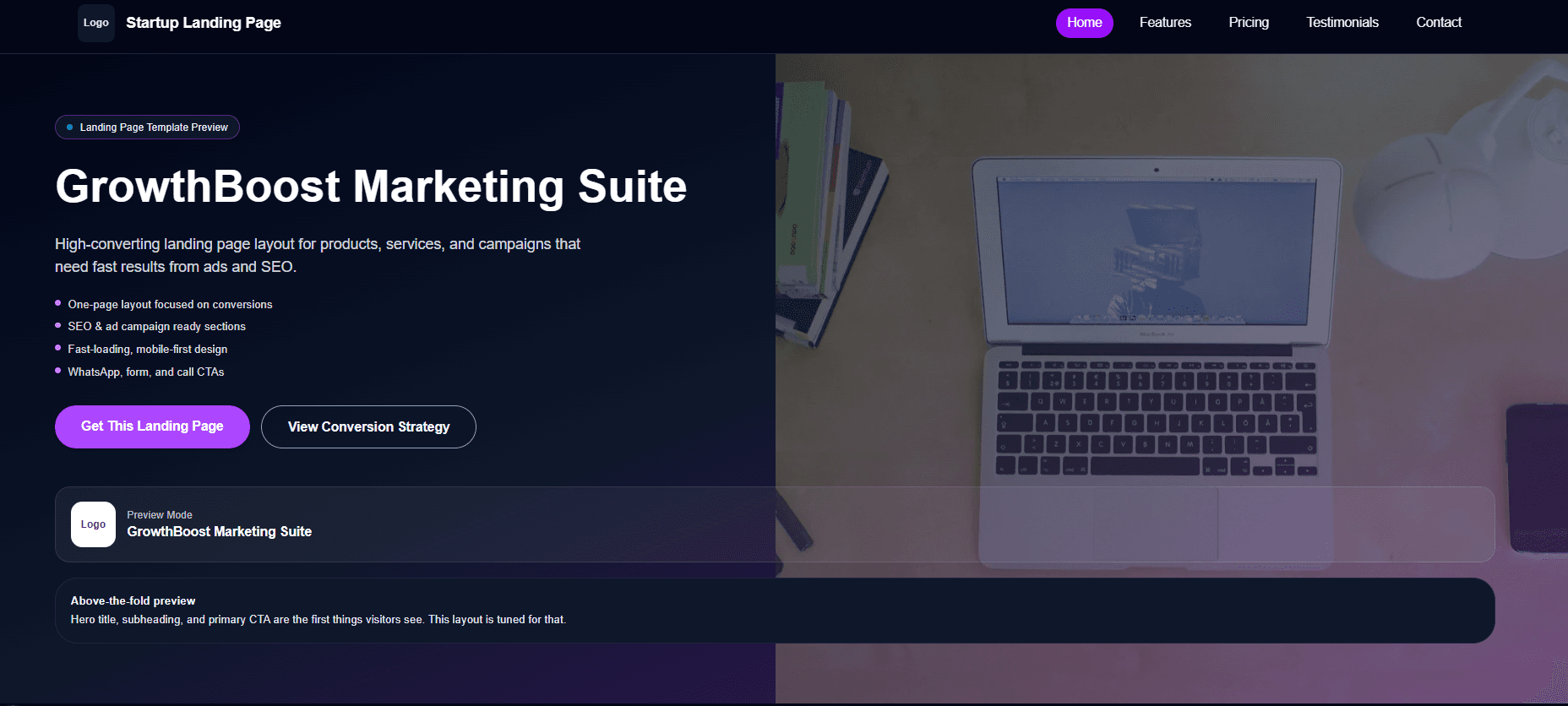
Task: Click the Logo box in the header
Action: coord(96,23)
